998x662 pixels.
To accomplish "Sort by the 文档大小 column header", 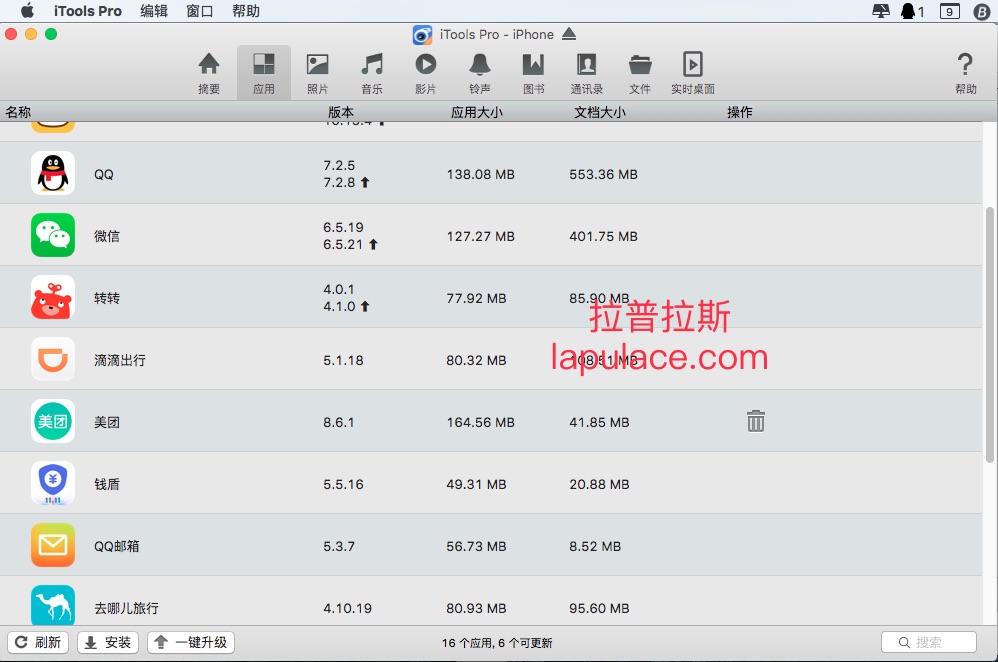I will (600, 112).
